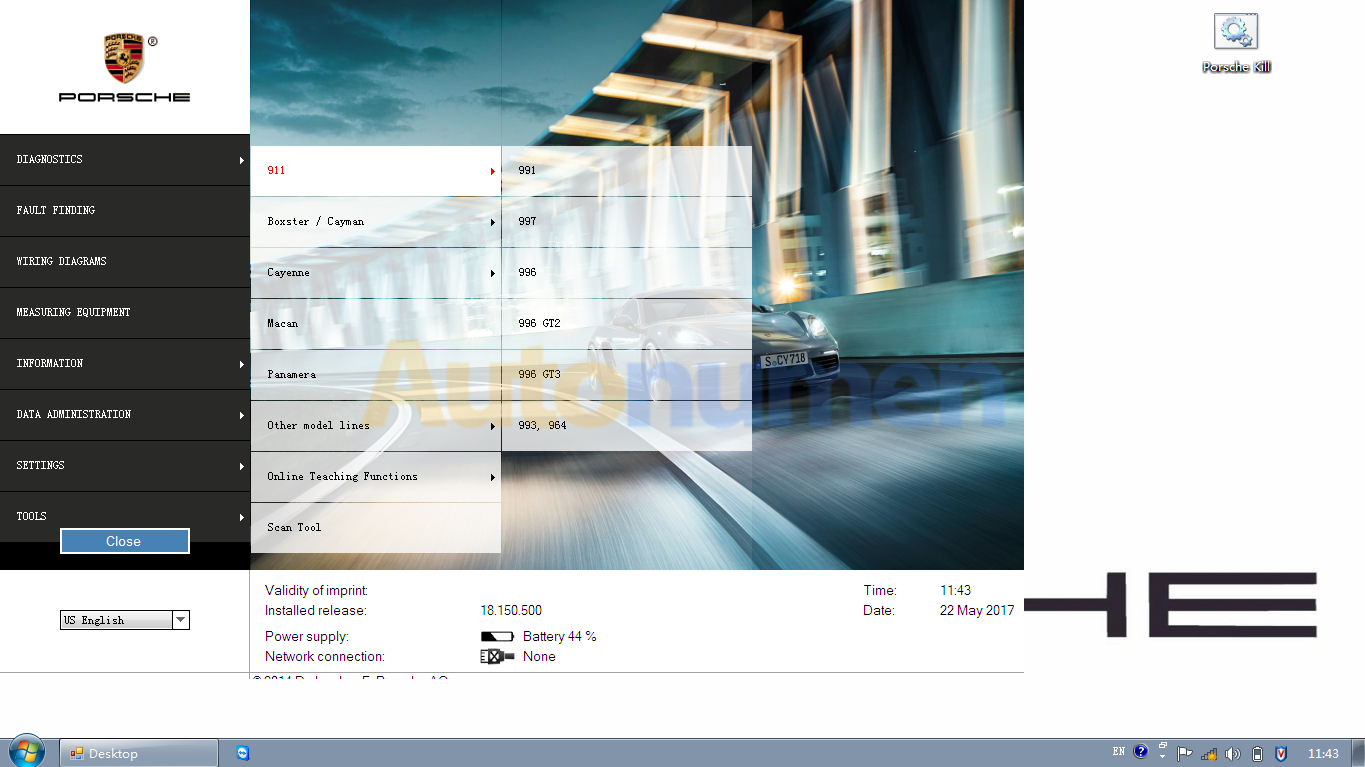Screen dimensions: 1365x767
Task: Expand the Boxster / Cayman submenu arrow
Action: (x=493, y=222)
